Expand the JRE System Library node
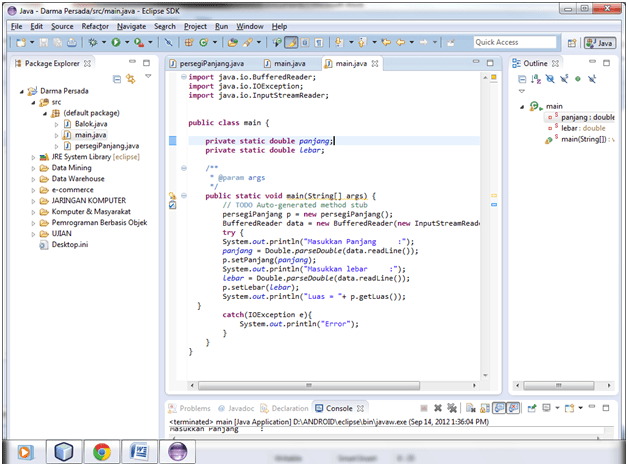This screenshot has width=628, height=466. tap(33, 157)
